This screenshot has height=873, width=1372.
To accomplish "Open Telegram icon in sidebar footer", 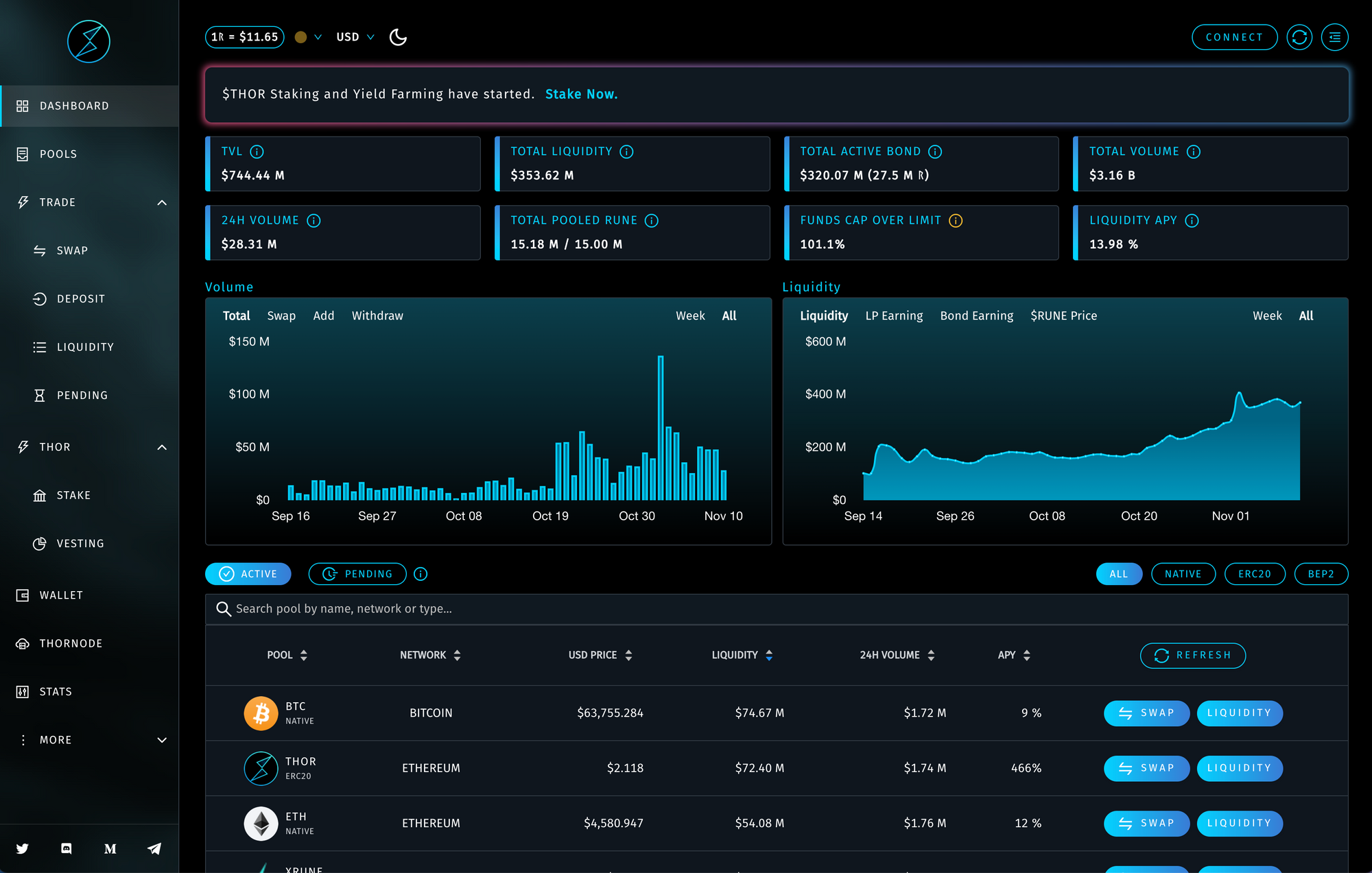I will (154, 848).
